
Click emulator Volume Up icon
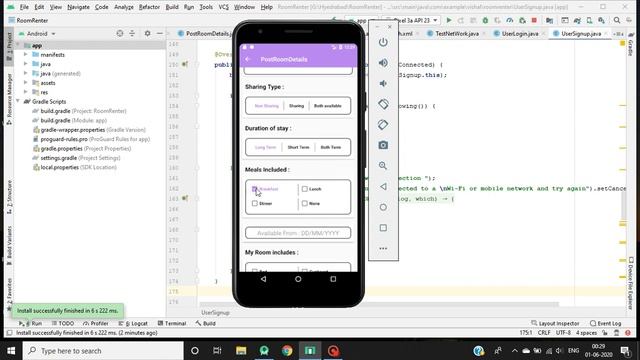(x=383, y=63)
